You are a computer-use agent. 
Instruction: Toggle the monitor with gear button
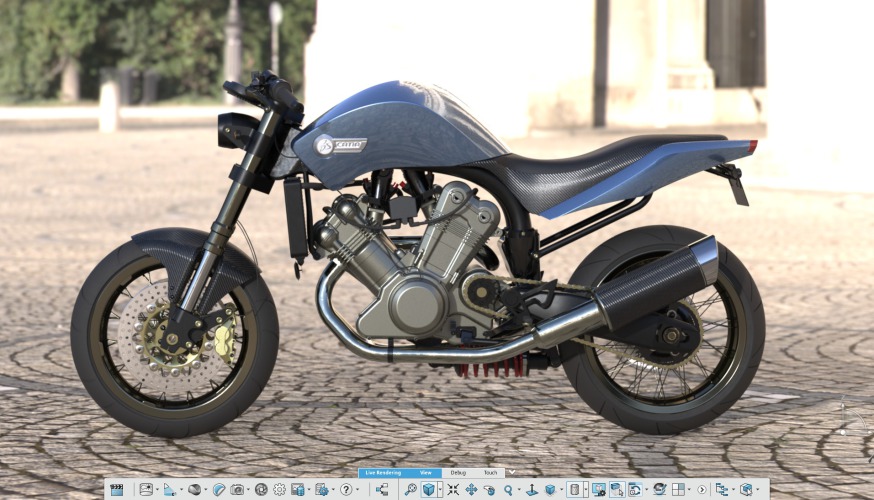599,490
